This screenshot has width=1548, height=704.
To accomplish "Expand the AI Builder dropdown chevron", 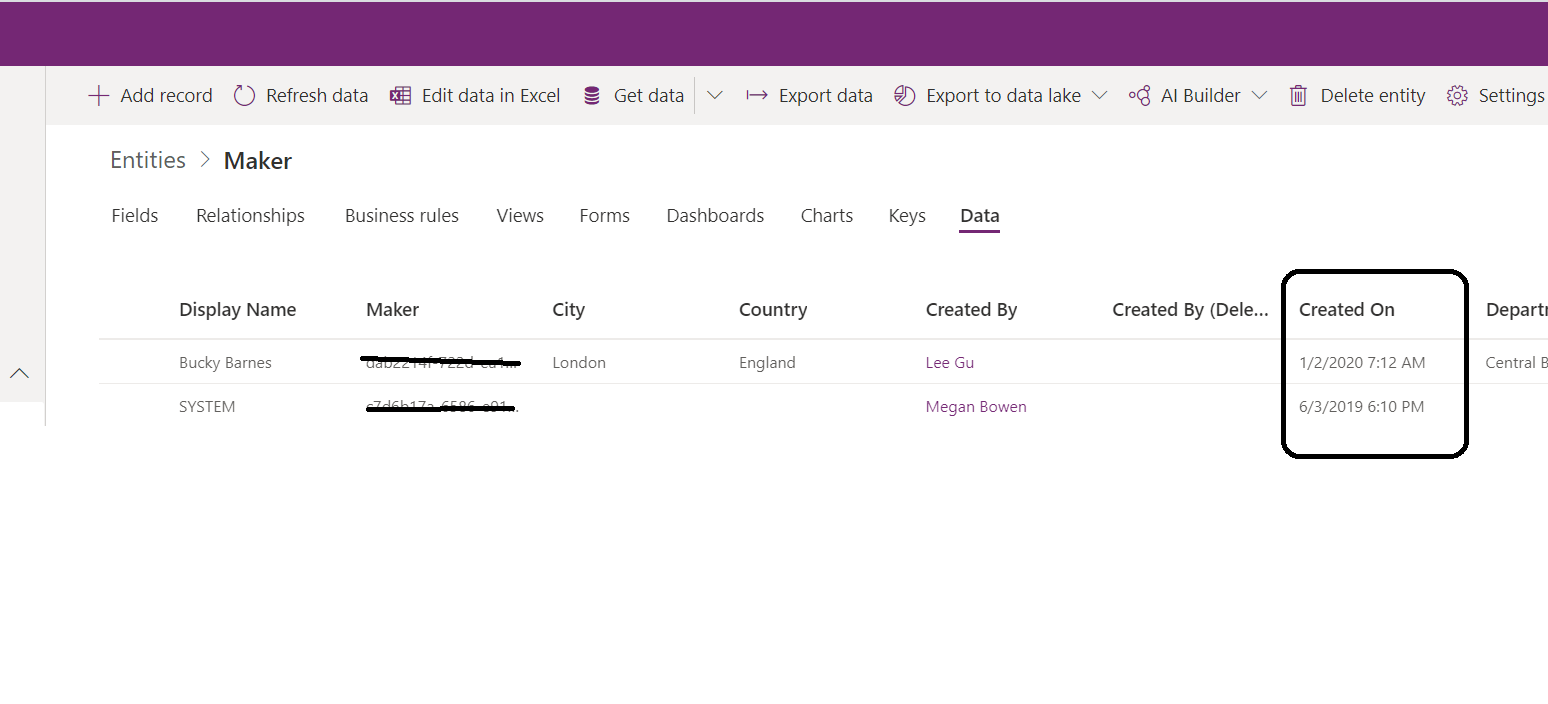I will [x=1260, y=95].
